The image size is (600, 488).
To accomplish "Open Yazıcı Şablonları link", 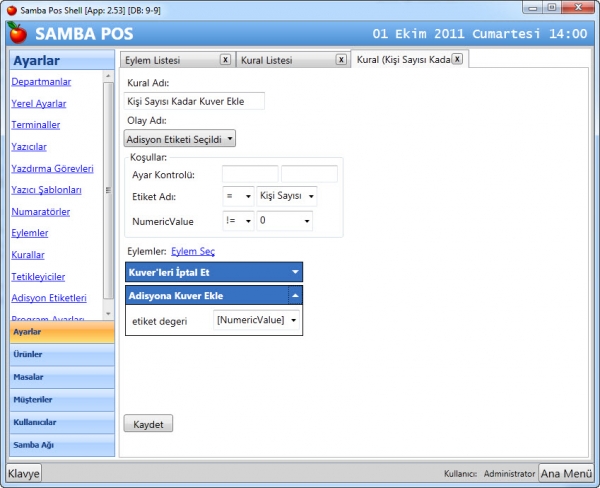I will coord(46,190).
